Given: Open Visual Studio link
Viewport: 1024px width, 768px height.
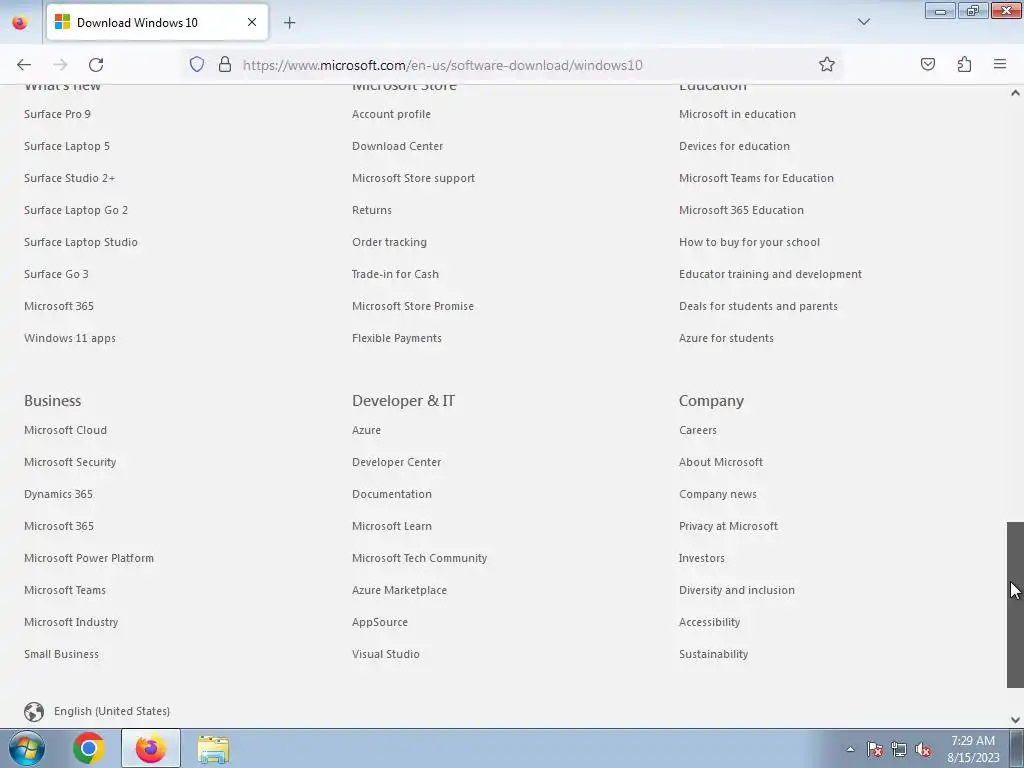Looking at the screenshot, I should 385,654.
